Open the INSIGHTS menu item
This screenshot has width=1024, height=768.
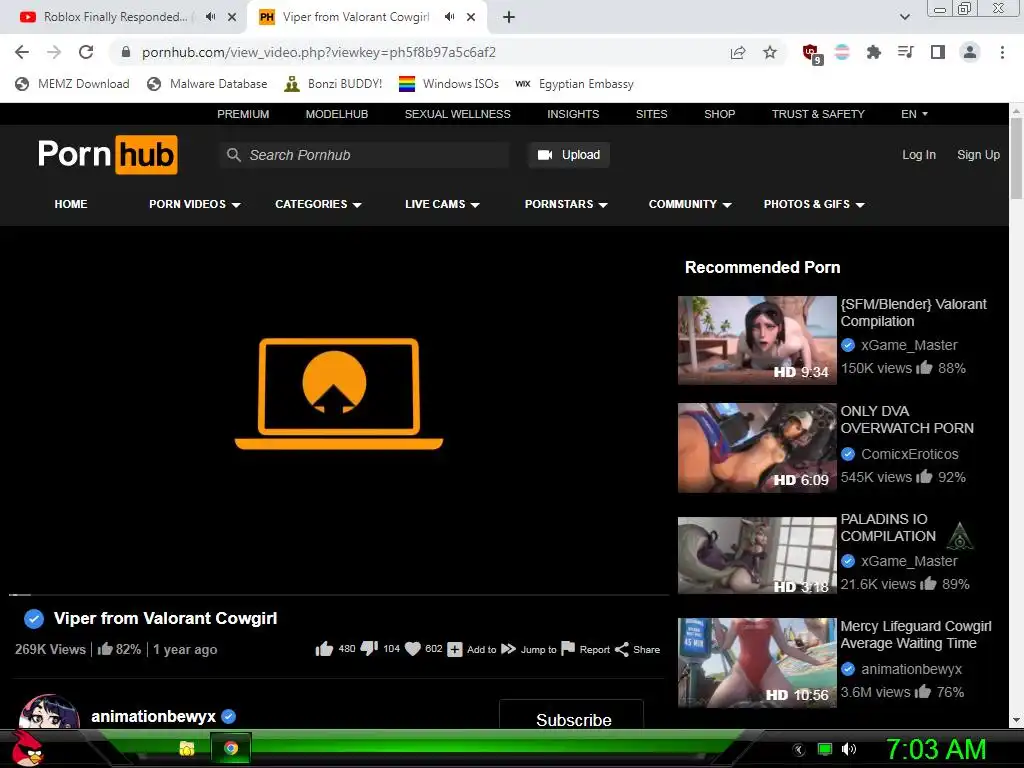[x=573, y=114]
